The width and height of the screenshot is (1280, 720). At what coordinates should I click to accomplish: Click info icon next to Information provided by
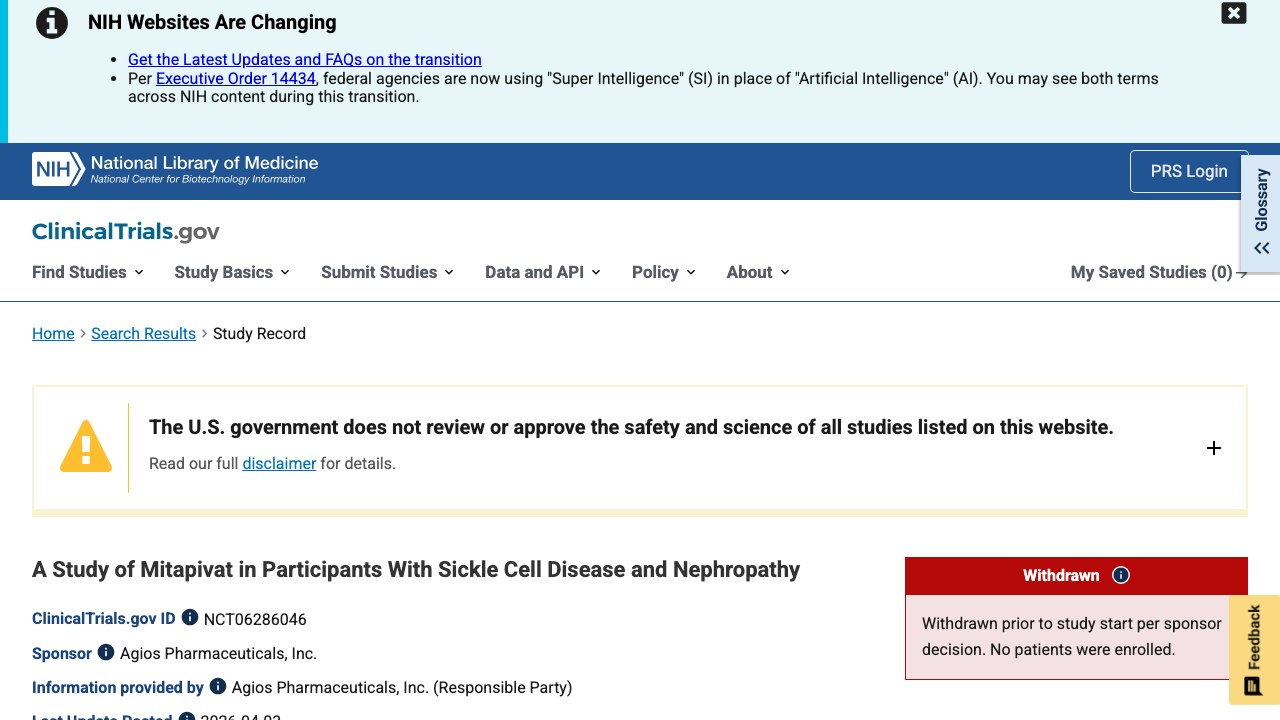218,686
